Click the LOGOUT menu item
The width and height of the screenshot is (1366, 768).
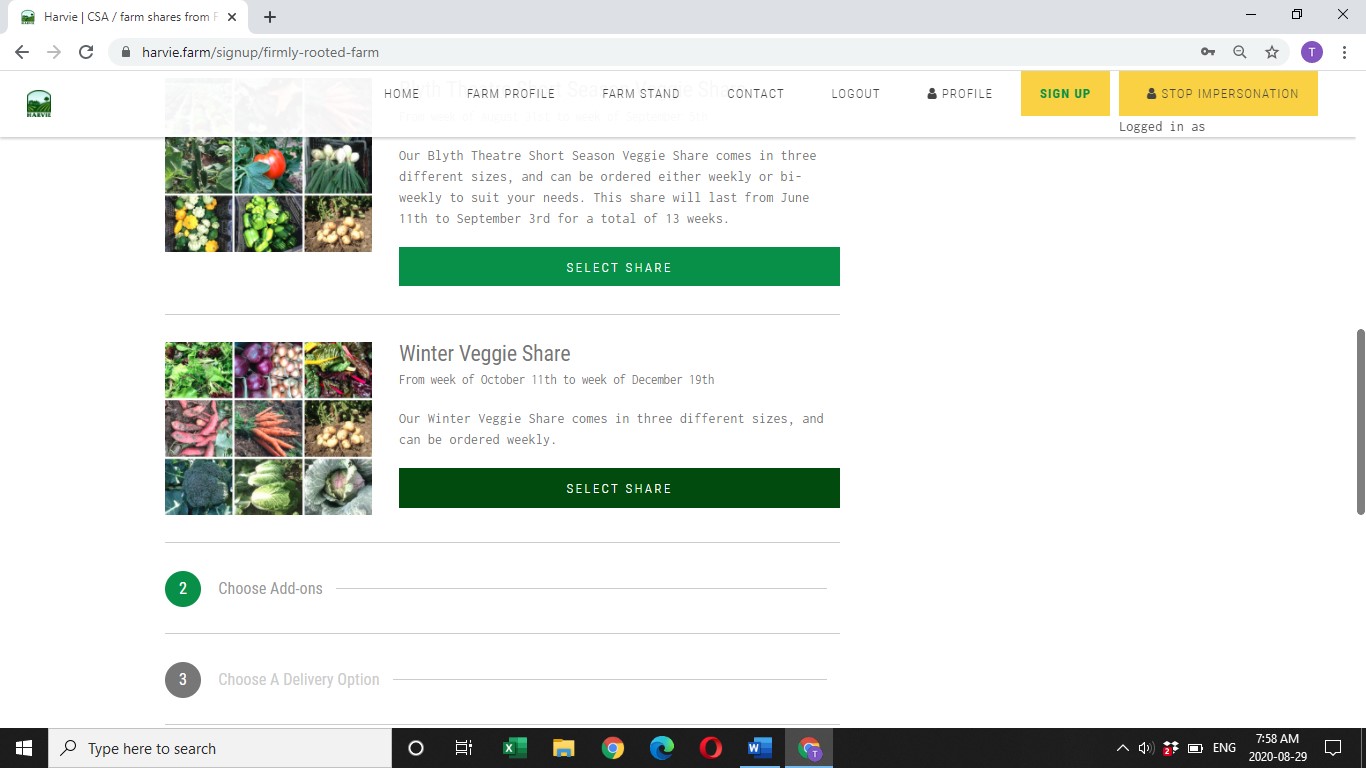[856, 93]
